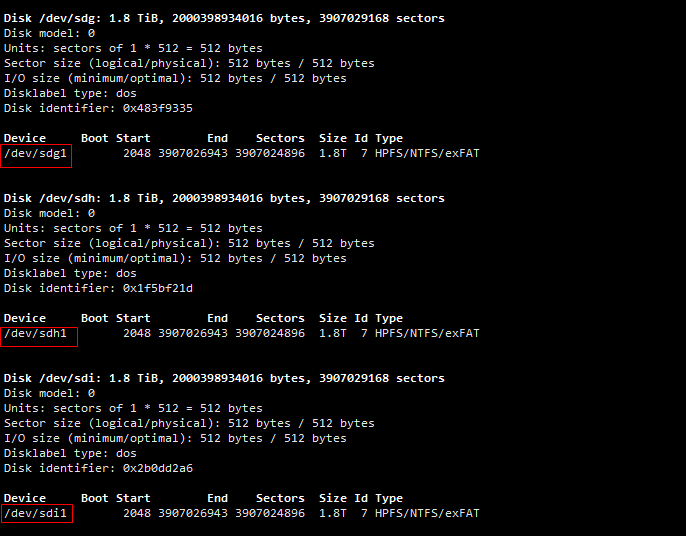Click the Disklabel type: dos line under sdg

[70, 94]
